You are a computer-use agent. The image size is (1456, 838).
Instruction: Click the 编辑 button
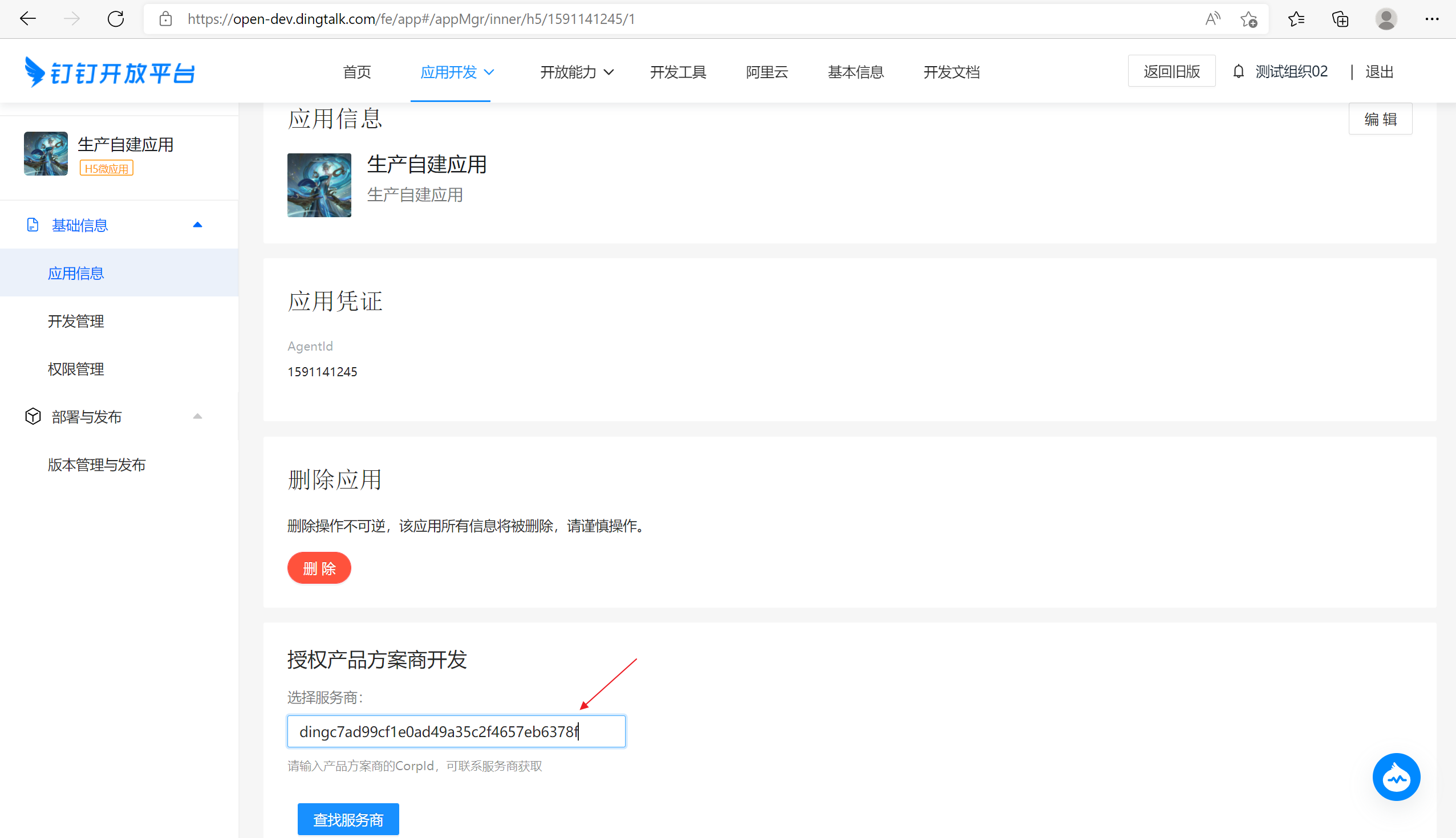click(1380, 119)
